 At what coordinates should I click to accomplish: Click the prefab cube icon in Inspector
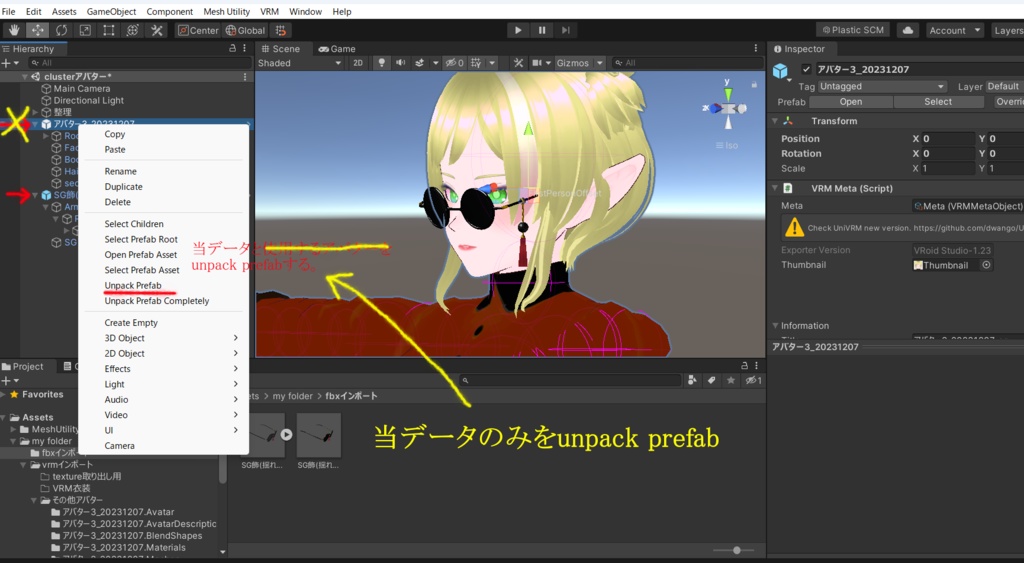click(x=780, y=71)
